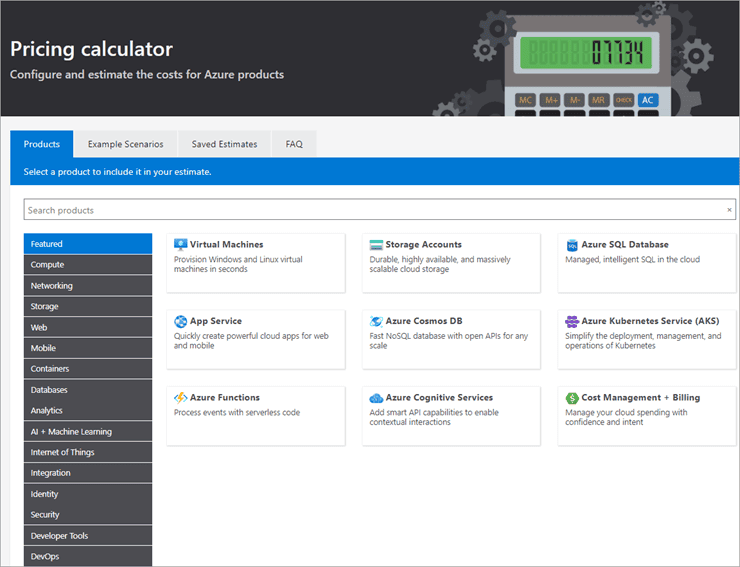The image size is (740, 567).
Task: Click the Storage Accounts icon
Action: pyautogui.click(x=376, y=245)
